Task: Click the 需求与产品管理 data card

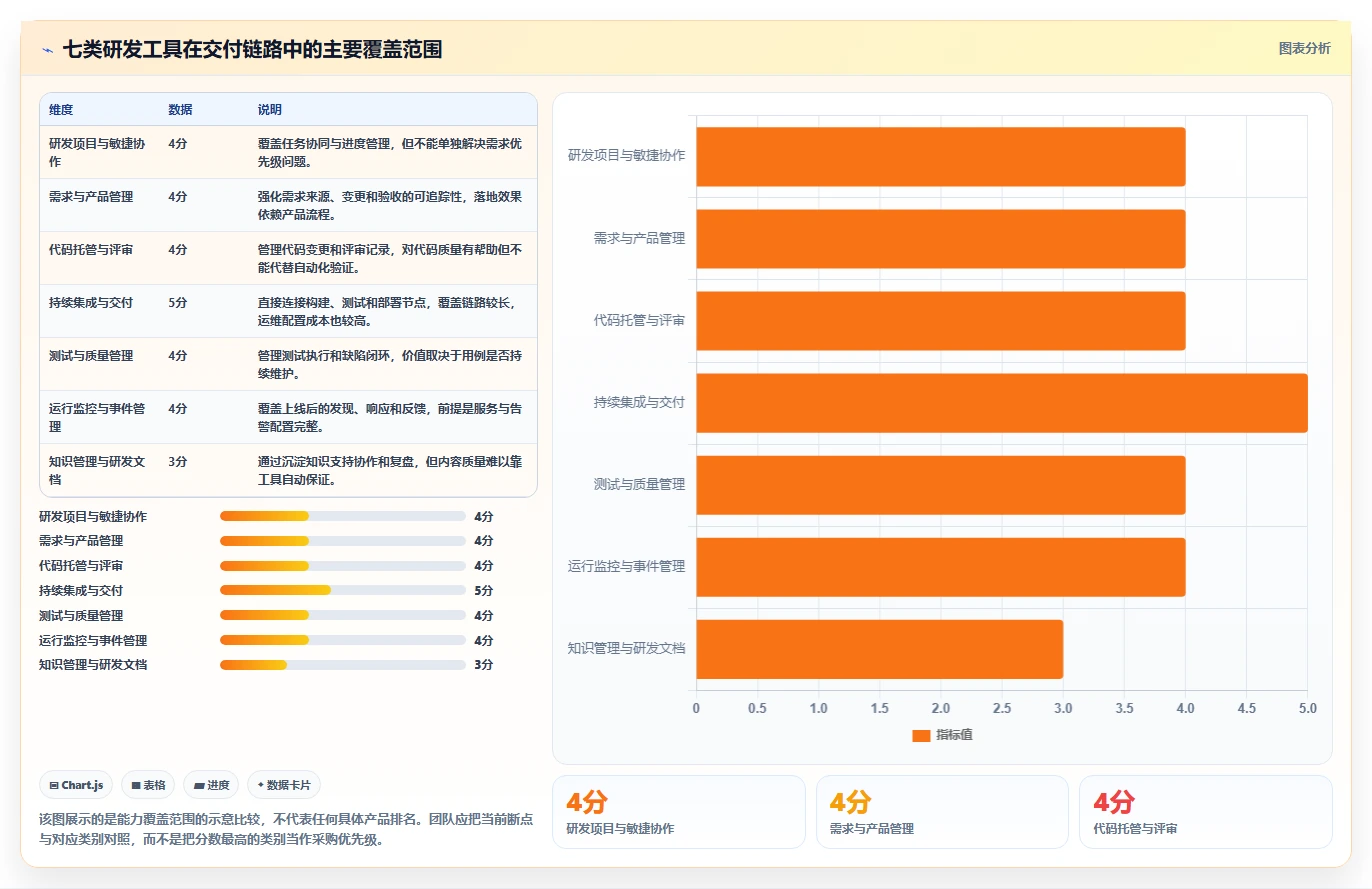Action: click(x=942, y=812)
